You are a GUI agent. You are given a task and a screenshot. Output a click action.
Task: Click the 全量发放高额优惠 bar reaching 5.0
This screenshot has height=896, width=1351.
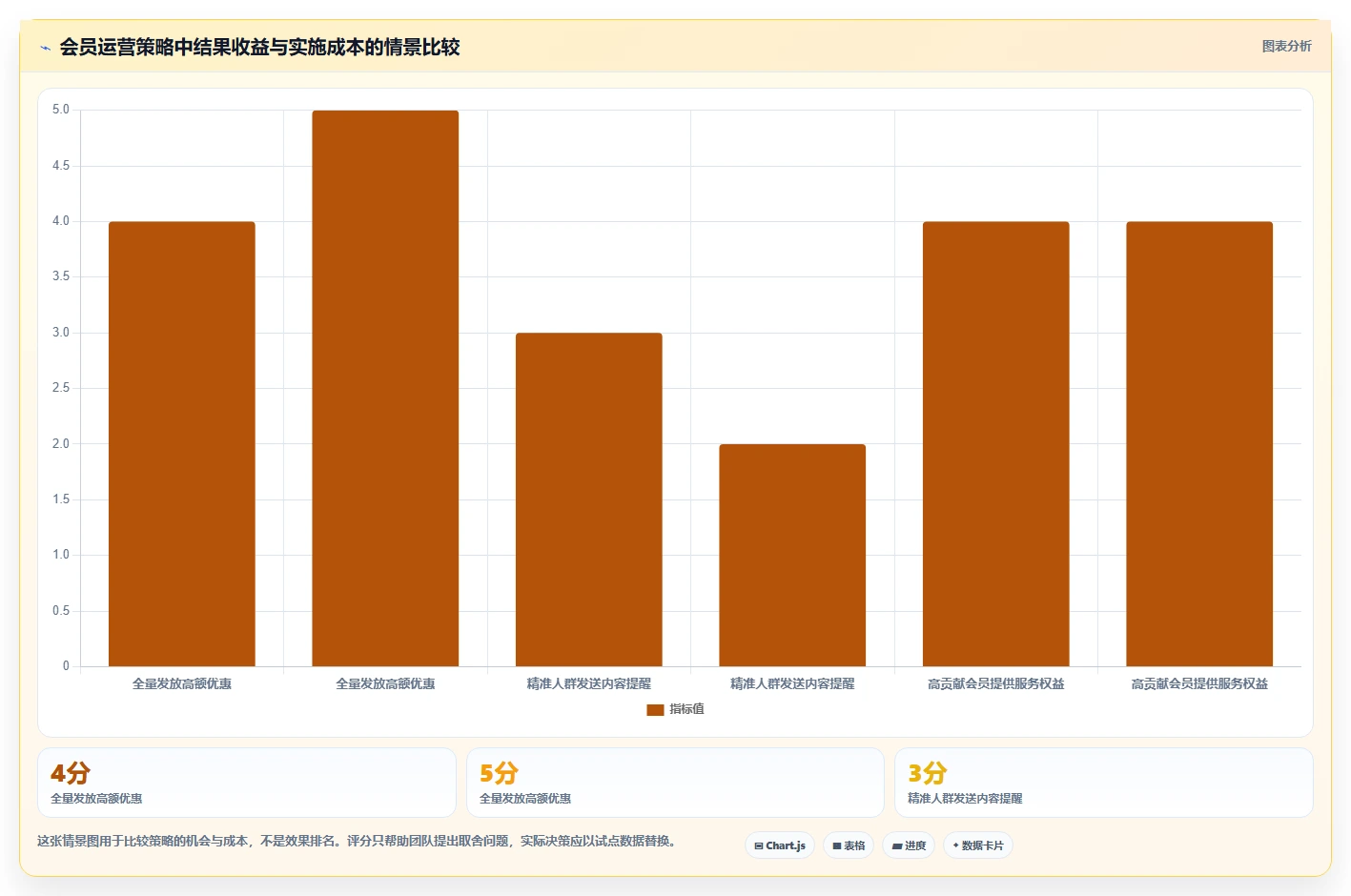[x=385, y=388]
